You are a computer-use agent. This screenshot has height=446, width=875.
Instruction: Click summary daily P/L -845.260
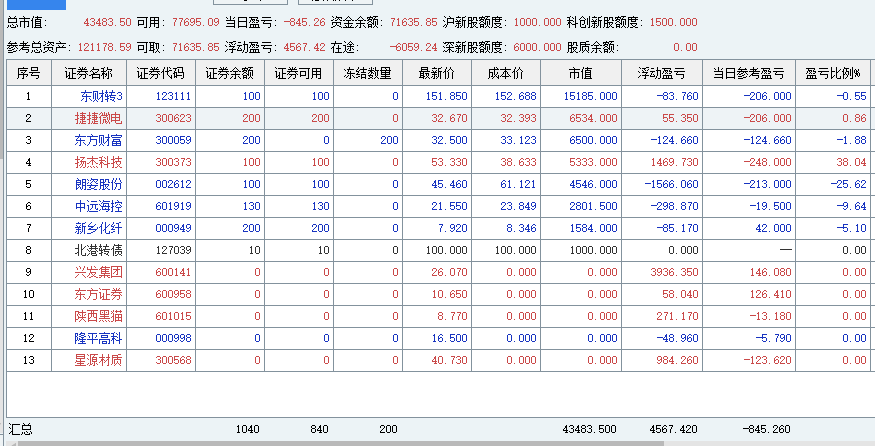tap(767, 429)
